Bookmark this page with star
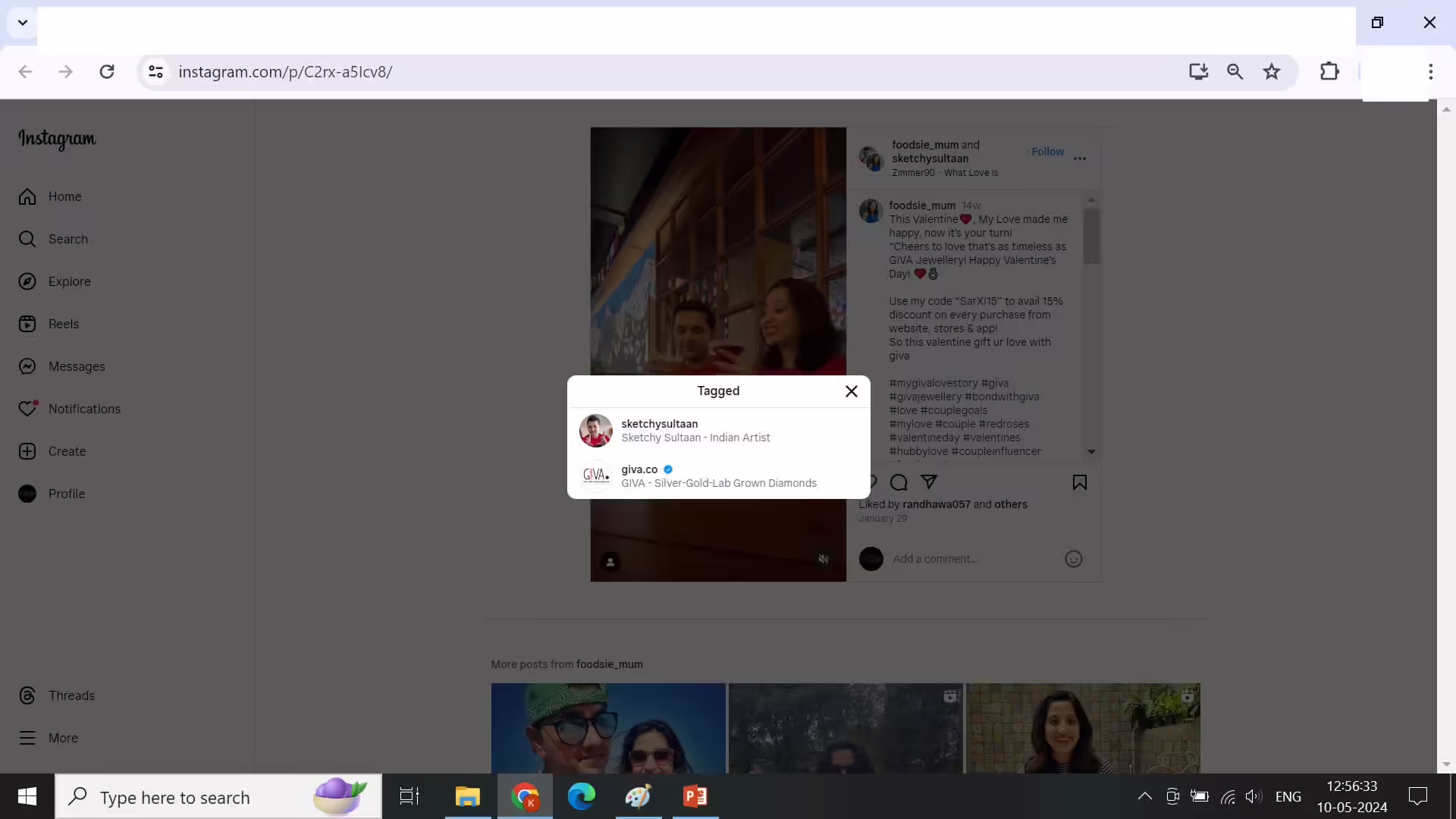The height and width of the screenshot is (819, 1456). pos(1271,71)
